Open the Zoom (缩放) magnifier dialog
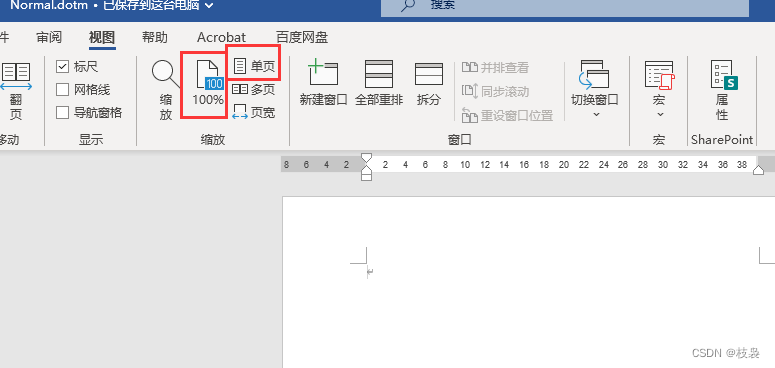The height and width of the screenshot is (368, 775). click(166, 91)
